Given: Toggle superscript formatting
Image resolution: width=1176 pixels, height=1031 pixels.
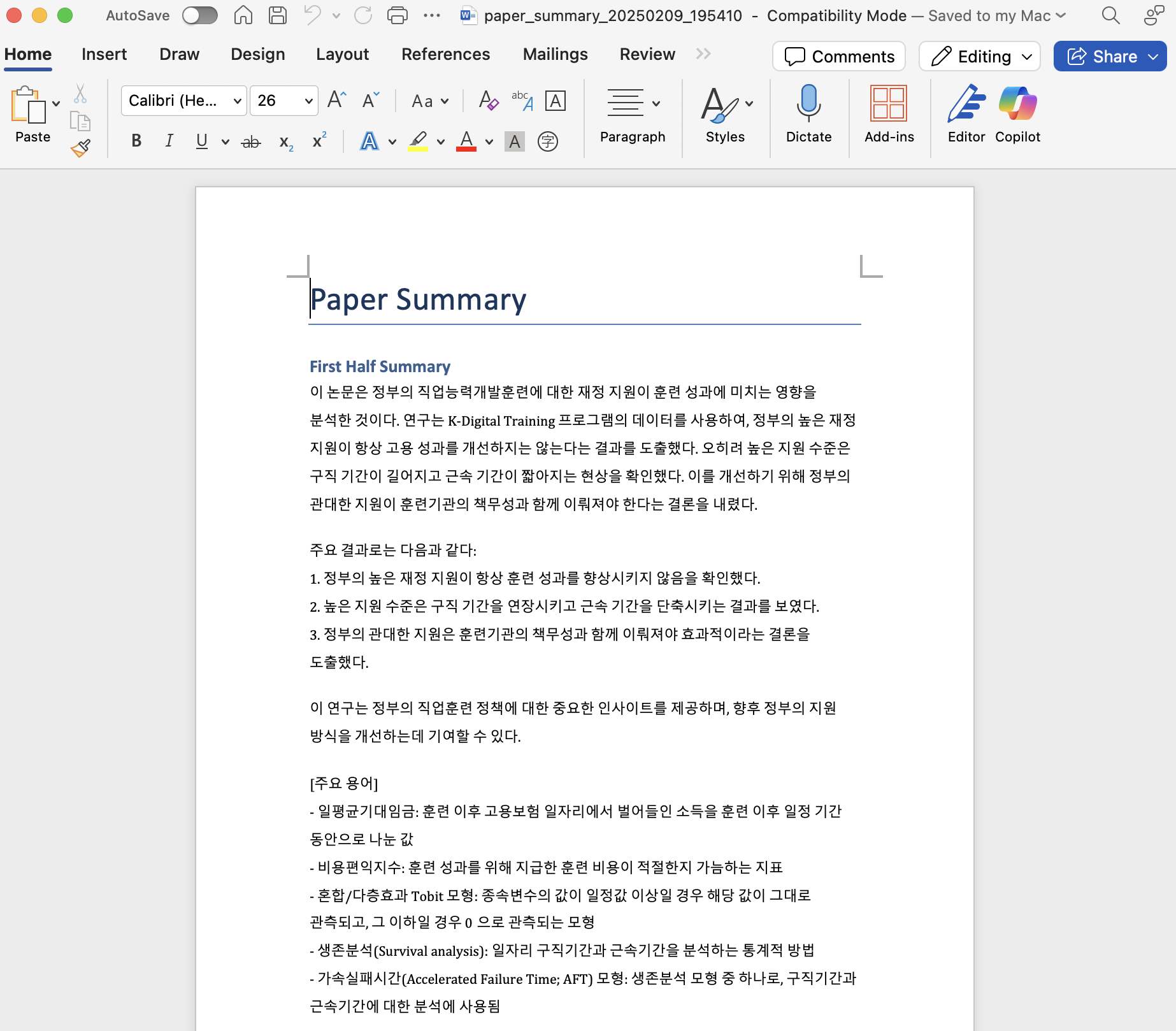Looking at the screenshot, I should pos(319,141).
